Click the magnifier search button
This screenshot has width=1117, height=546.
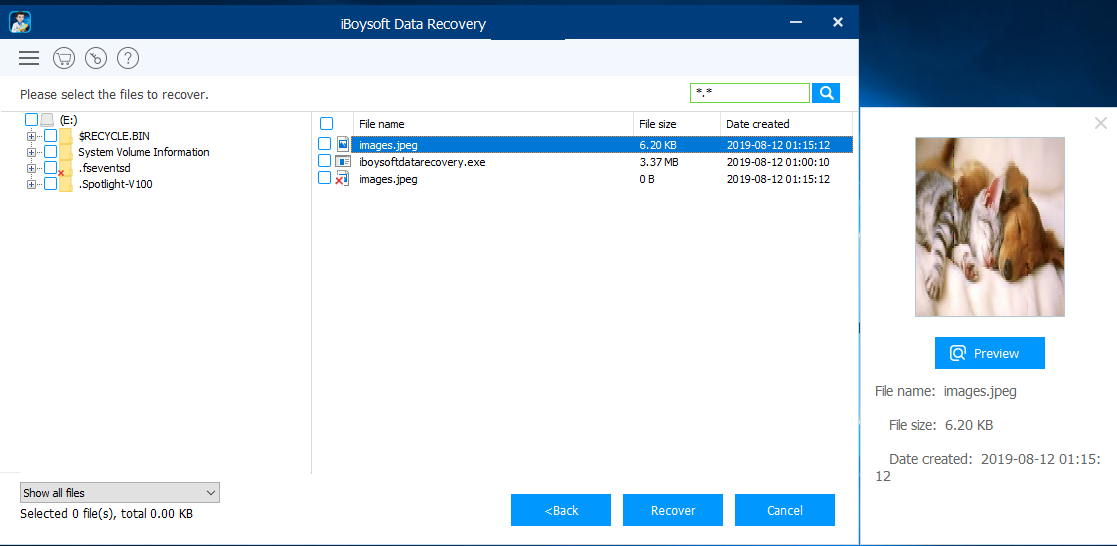pyautogui.click(x=826, y=93)
